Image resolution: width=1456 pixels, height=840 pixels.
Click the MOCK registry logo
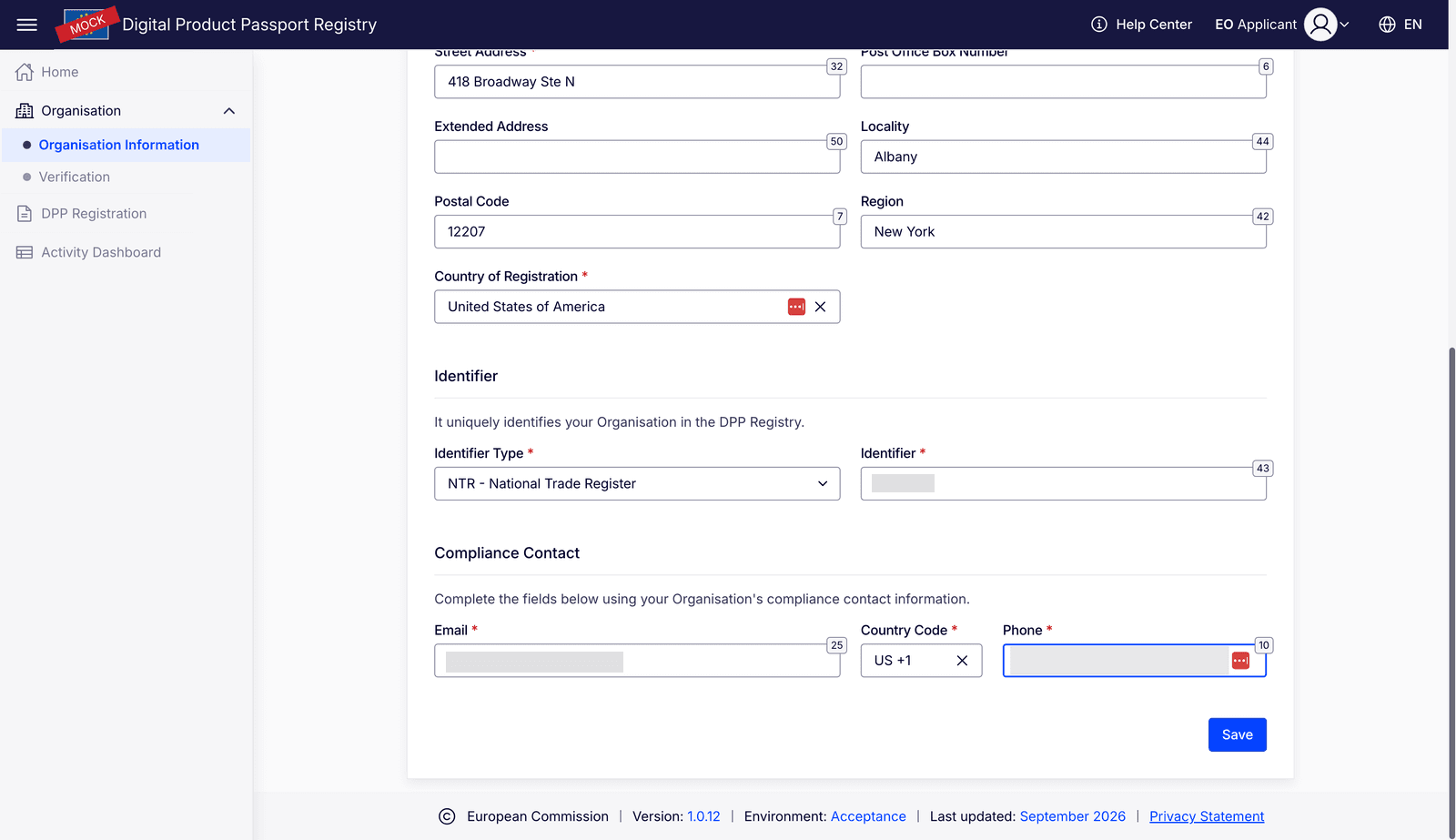point(87,25)
